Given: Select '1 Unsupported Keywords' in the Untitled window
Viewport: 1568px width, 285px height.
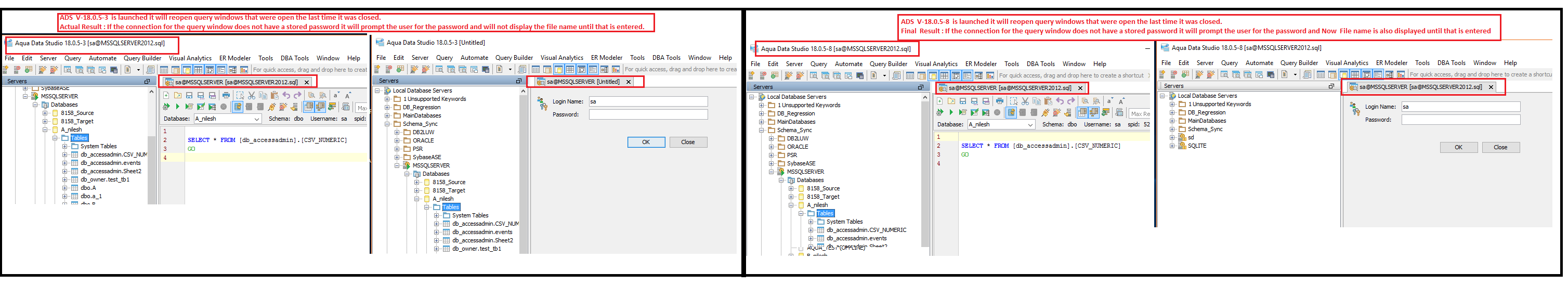Looking at the screenshot, I should (435, 99).
